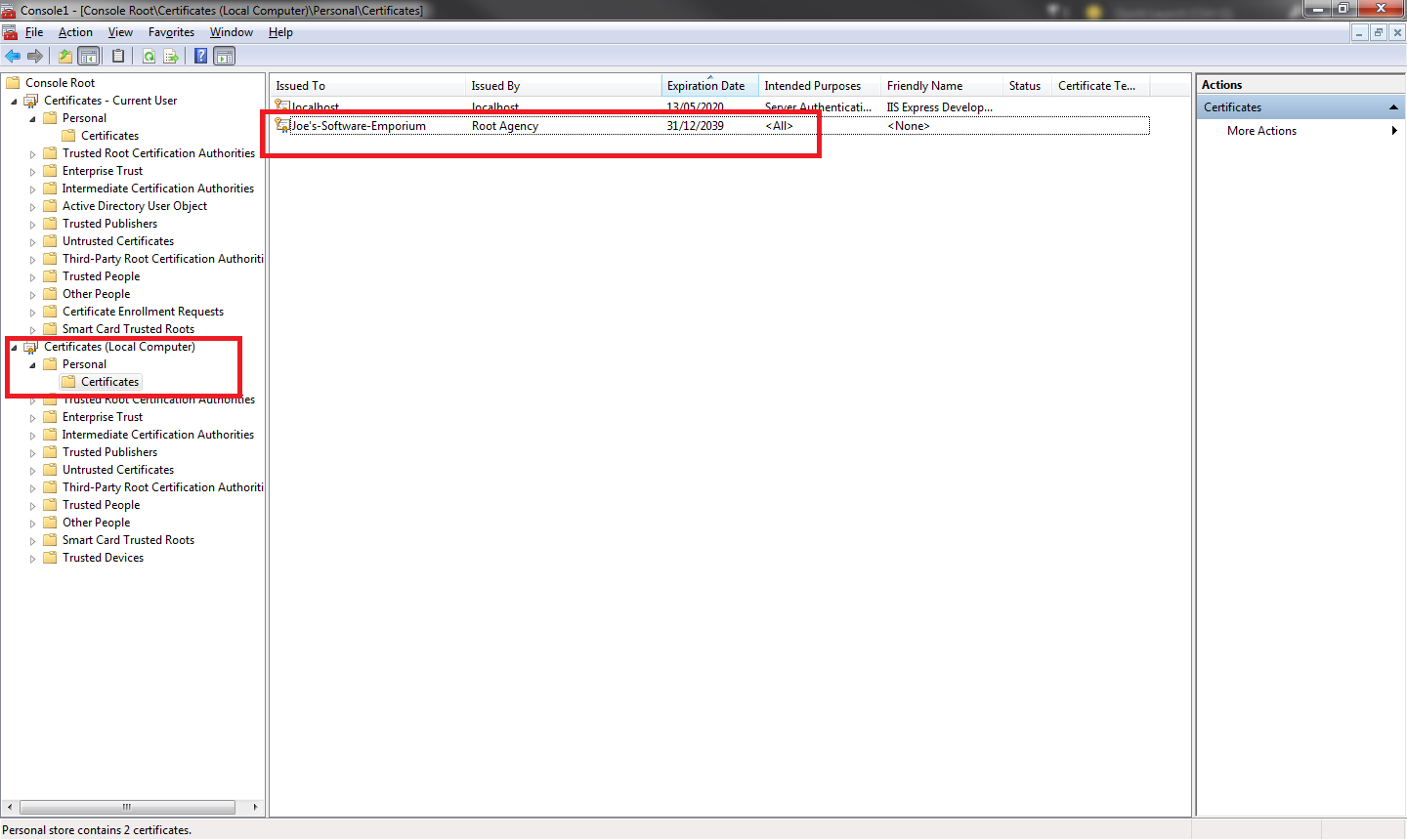Click the Forward arrow in the toolbar
Image resolution: width=1407 pixels, height=840 pixels.
tap(35, 56)
